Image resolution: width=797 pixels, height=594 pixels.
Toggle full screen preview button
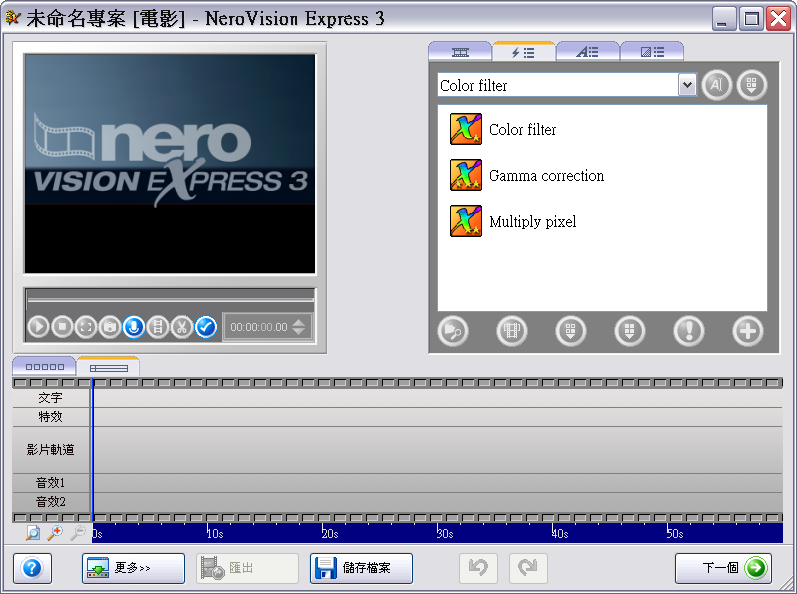point(86,327)
